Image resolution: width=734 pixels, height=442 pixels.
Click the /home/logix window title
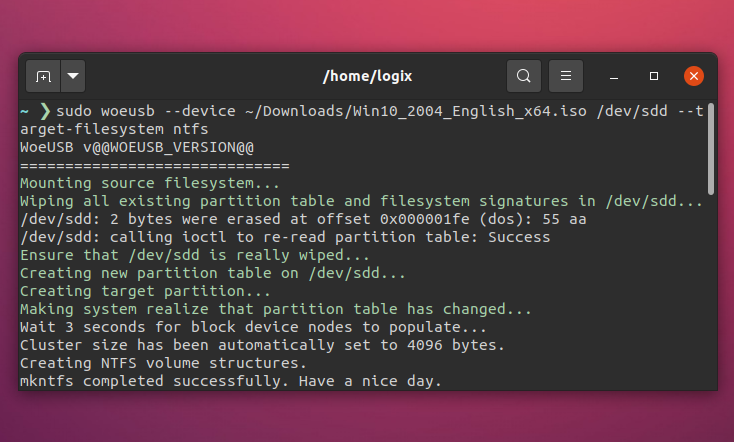tap(367, 76)
